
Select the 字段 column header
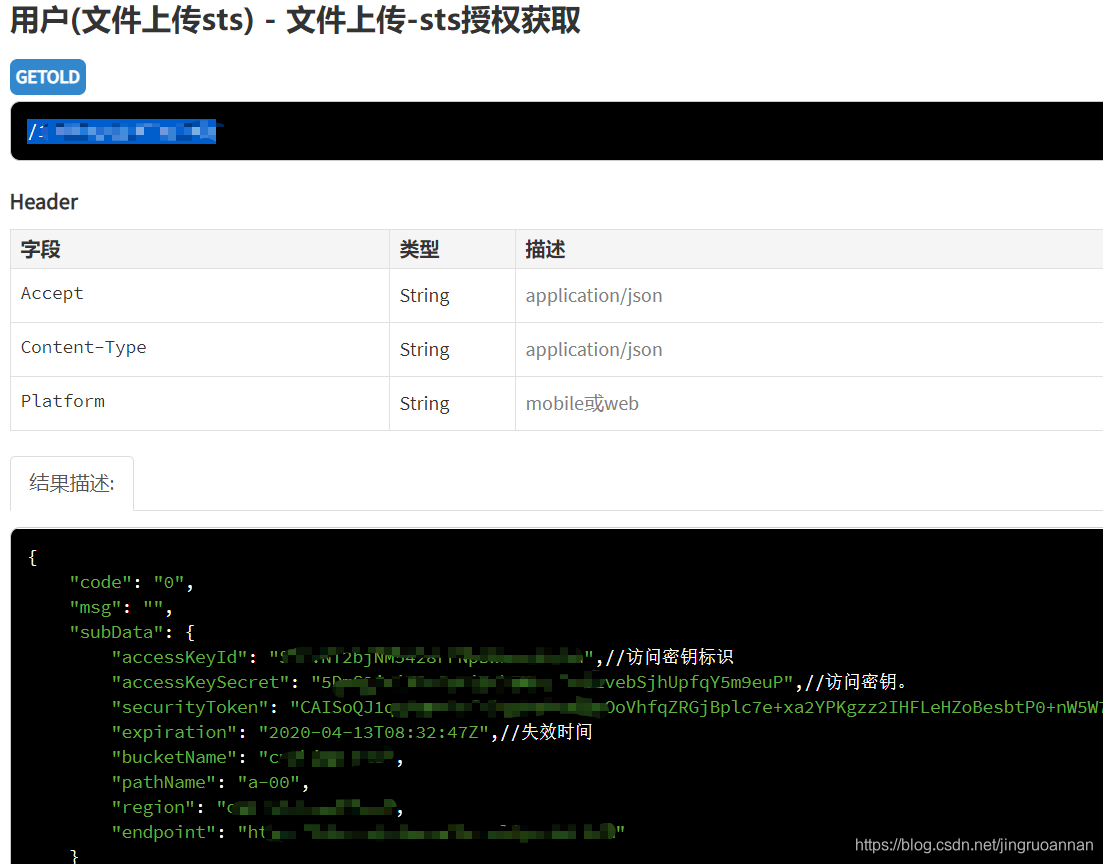[40, 248]
